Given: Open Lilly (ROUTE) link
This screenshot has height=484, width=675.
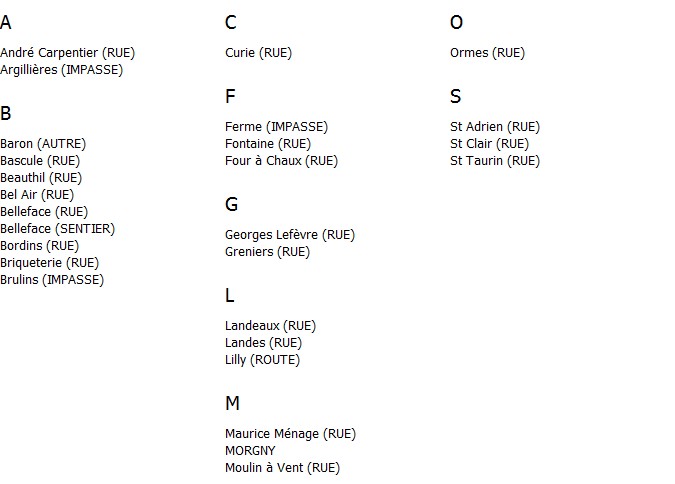Looking at the screenshot, I should (263, 360).
